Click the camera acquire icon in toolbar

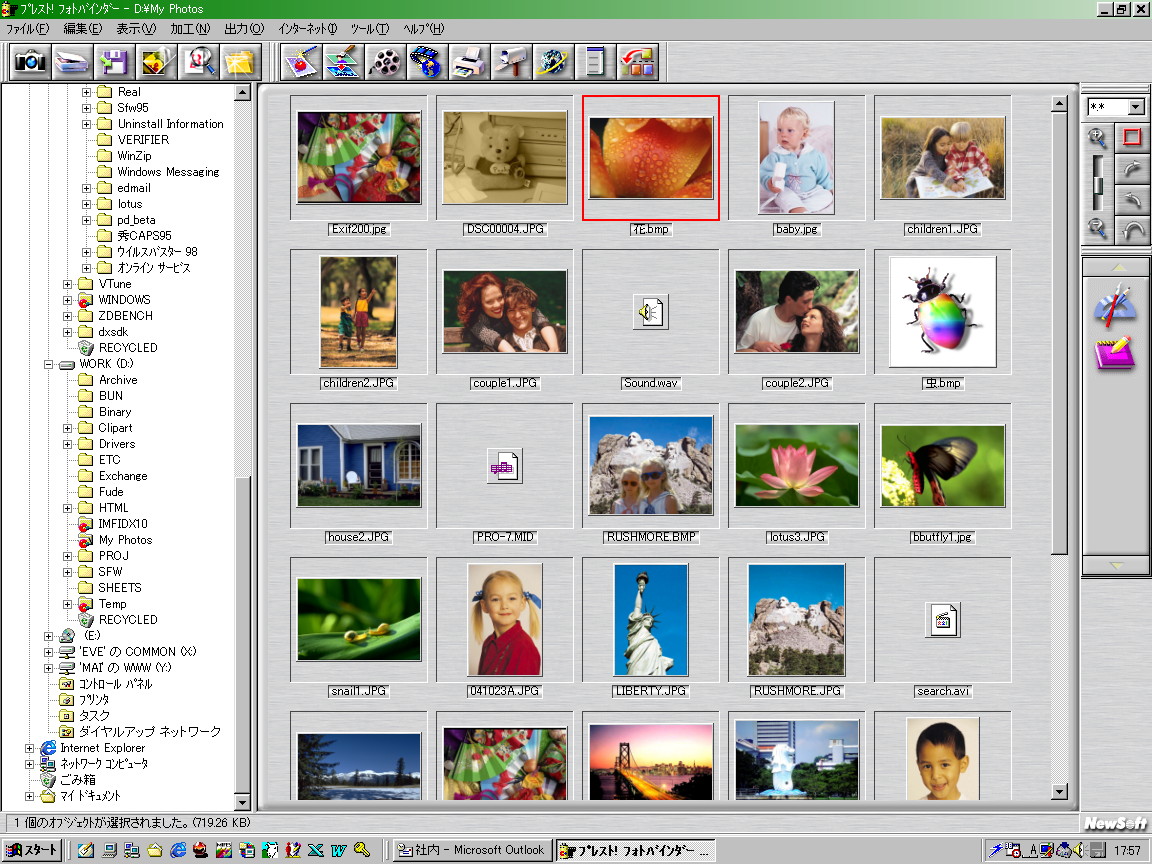pyautogui.click(x=30, y=62)
